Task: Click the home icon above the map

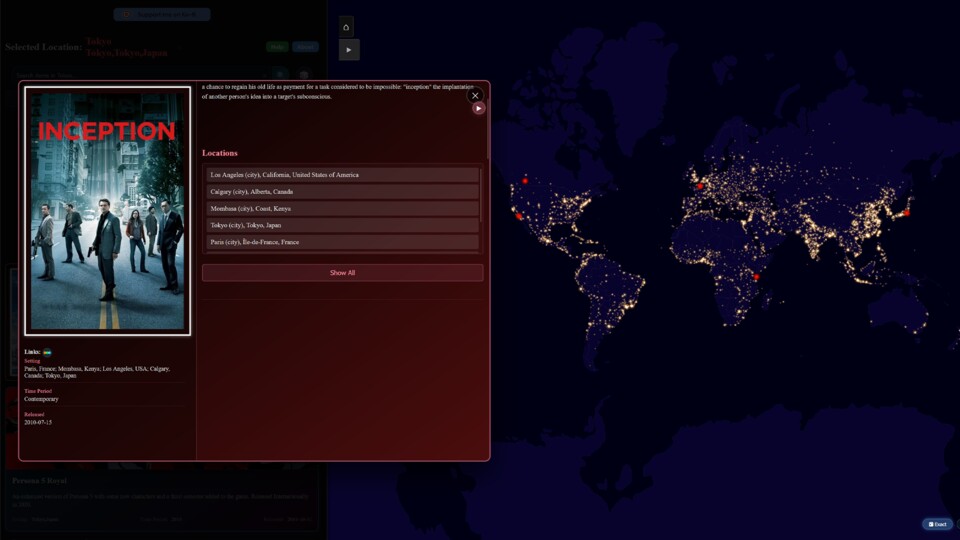Action: 346,27
